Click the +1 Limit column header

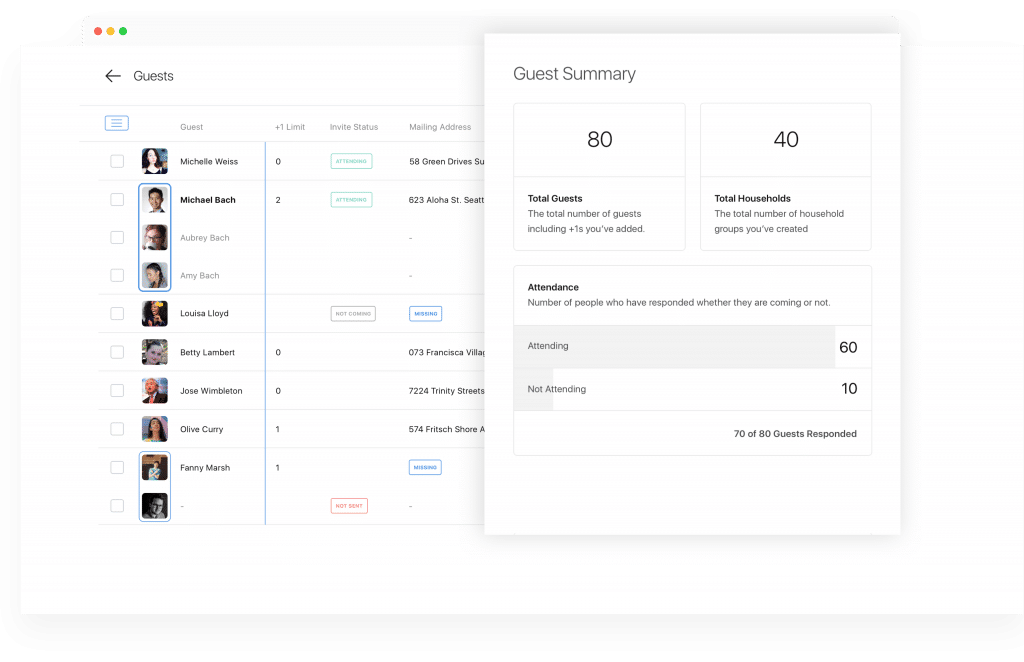(290, 127)
